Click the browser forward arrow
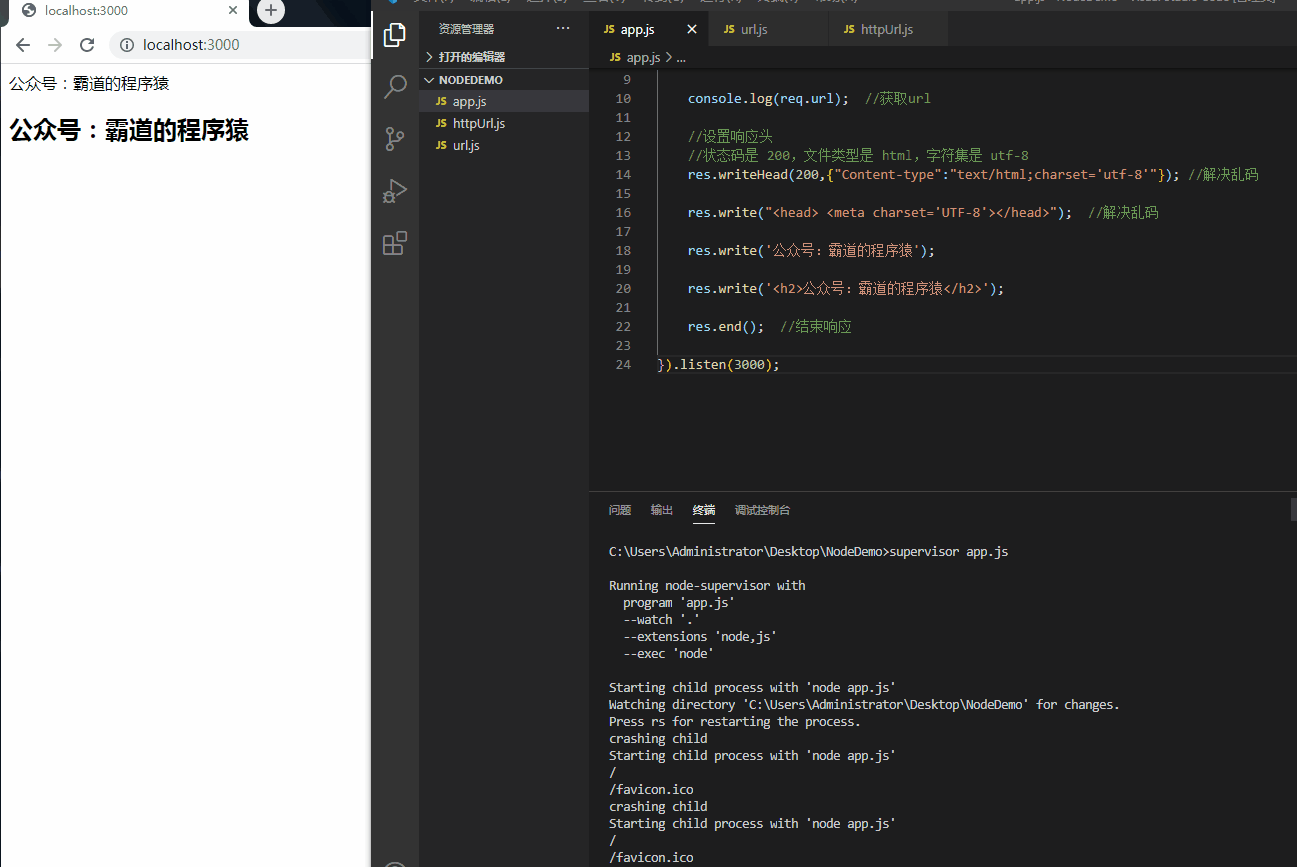 tap(55, 45)
